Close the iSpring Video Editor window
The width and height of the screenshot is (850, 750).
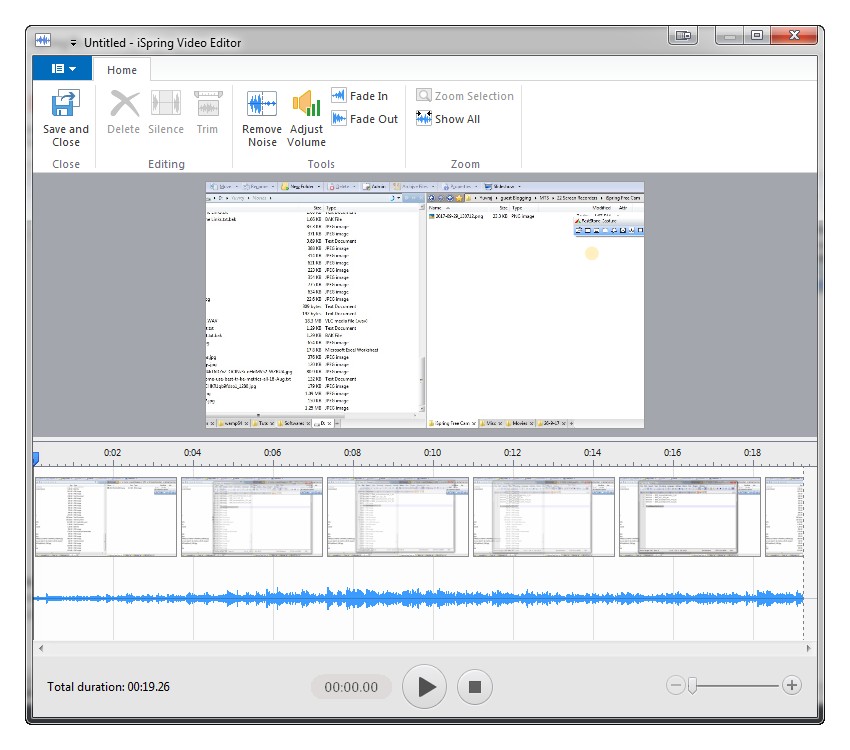pos(794,36)
